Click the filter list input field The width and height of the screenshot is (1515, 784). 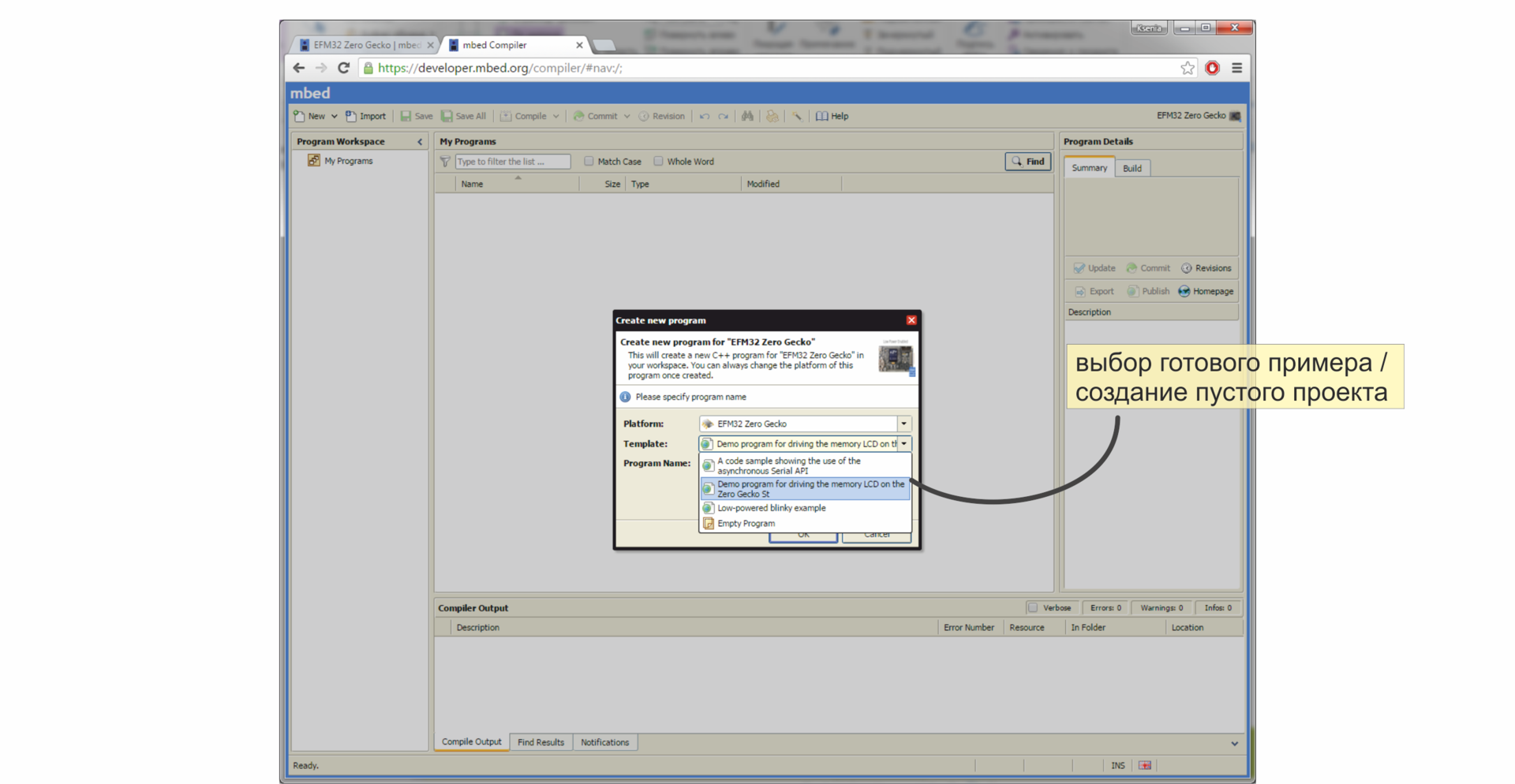pos(513,162)
